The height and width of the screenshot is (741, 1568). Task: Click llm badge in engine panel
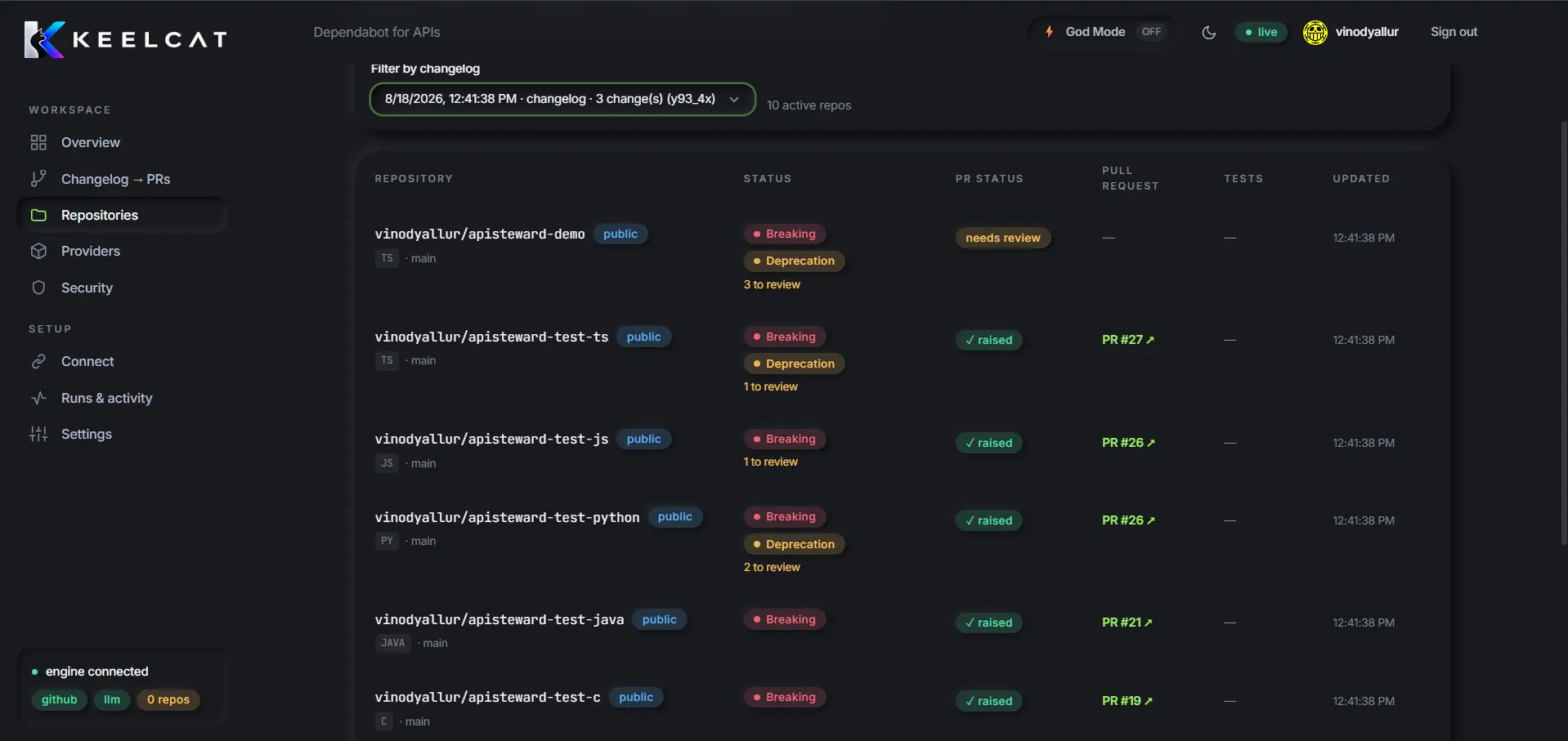[x=112, y=700]
